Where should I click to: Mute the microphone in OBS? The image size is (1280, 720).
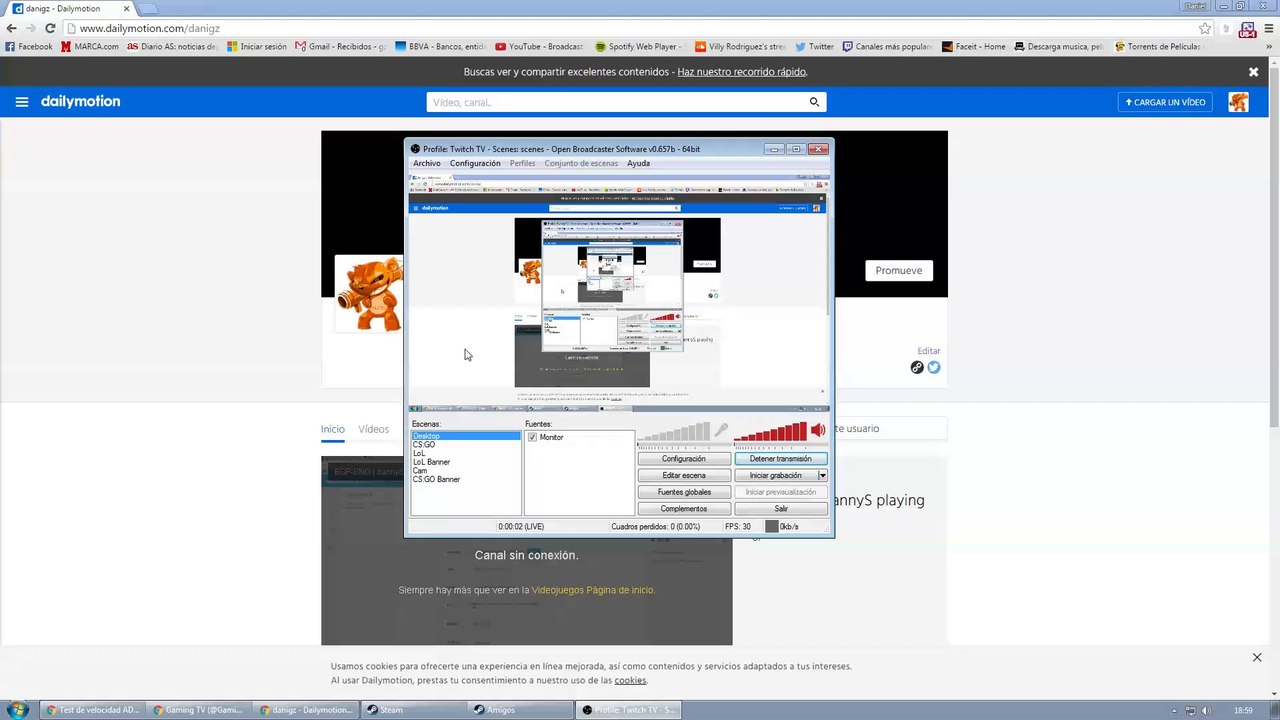click(721, 431)
